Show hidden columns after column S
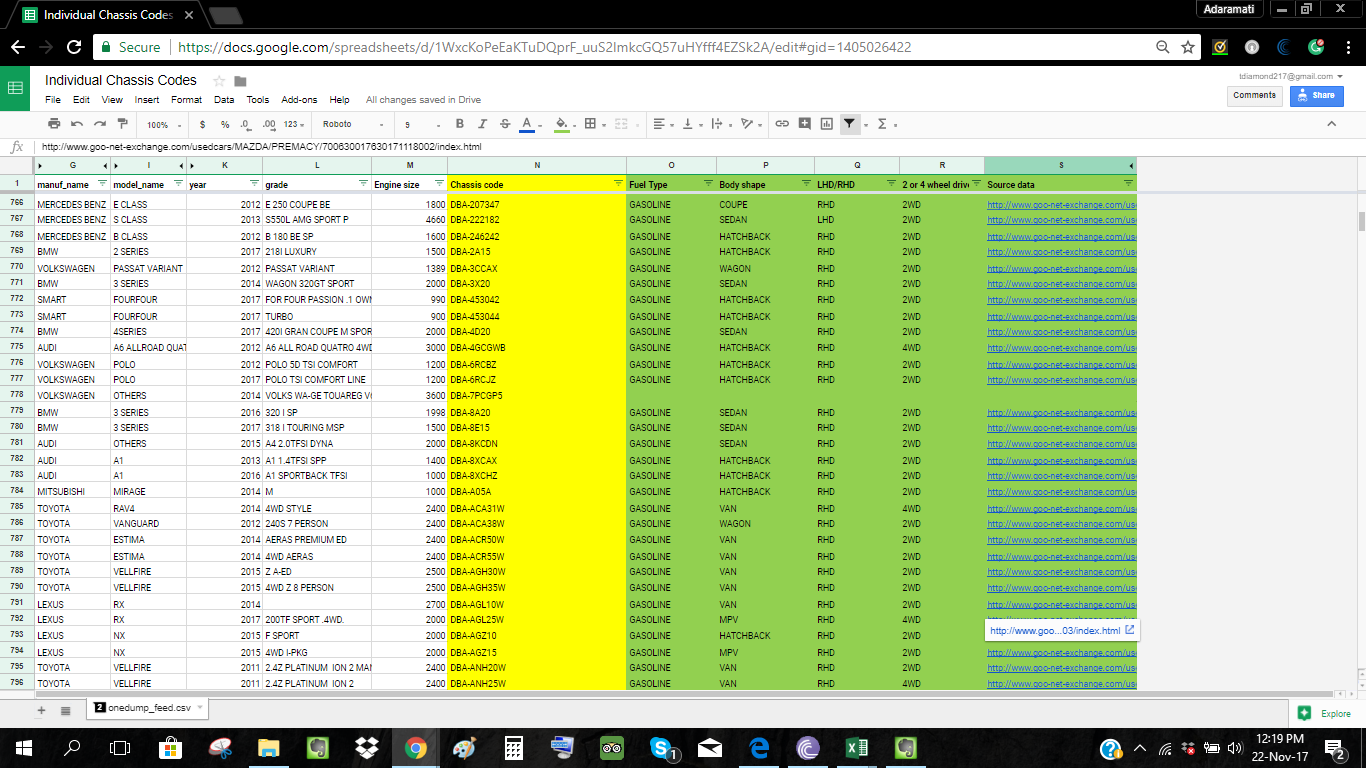The width and height of the screenshot is (1366, 768). tap(1132, 165)
